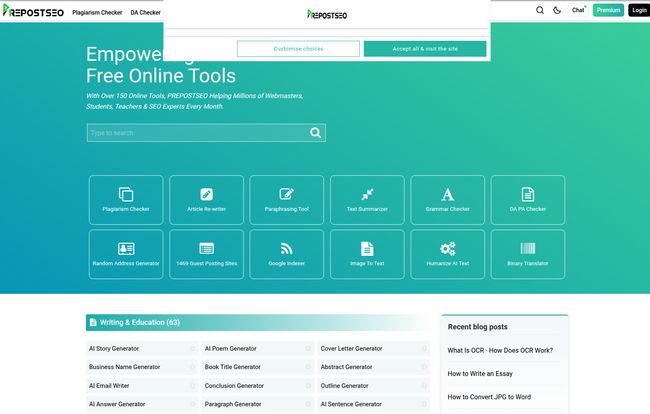
Task: Open the Writing & Education (63) section header
Action: coord(258,322)
